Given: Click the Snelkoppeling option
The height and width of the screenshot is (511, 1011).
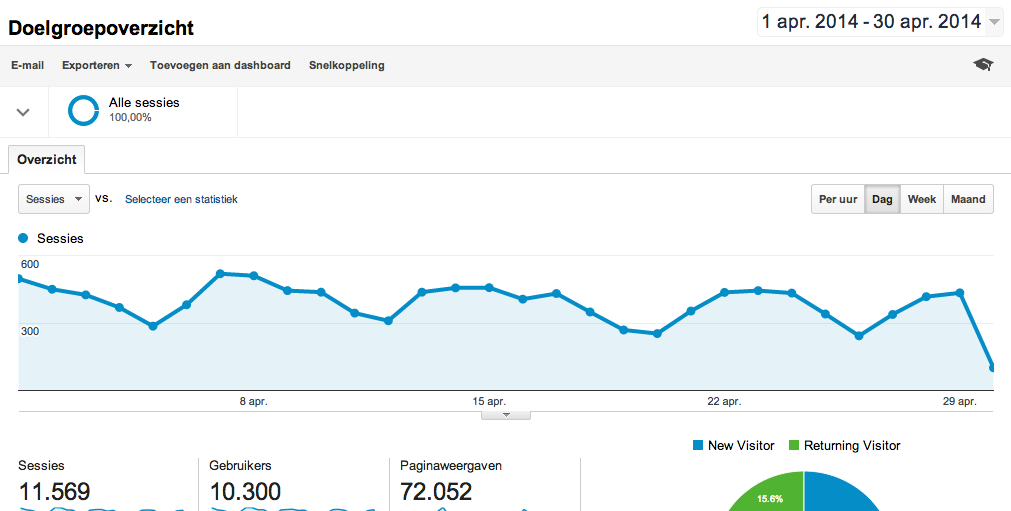Looking at the screenshot, I should (x=346, y=65).
